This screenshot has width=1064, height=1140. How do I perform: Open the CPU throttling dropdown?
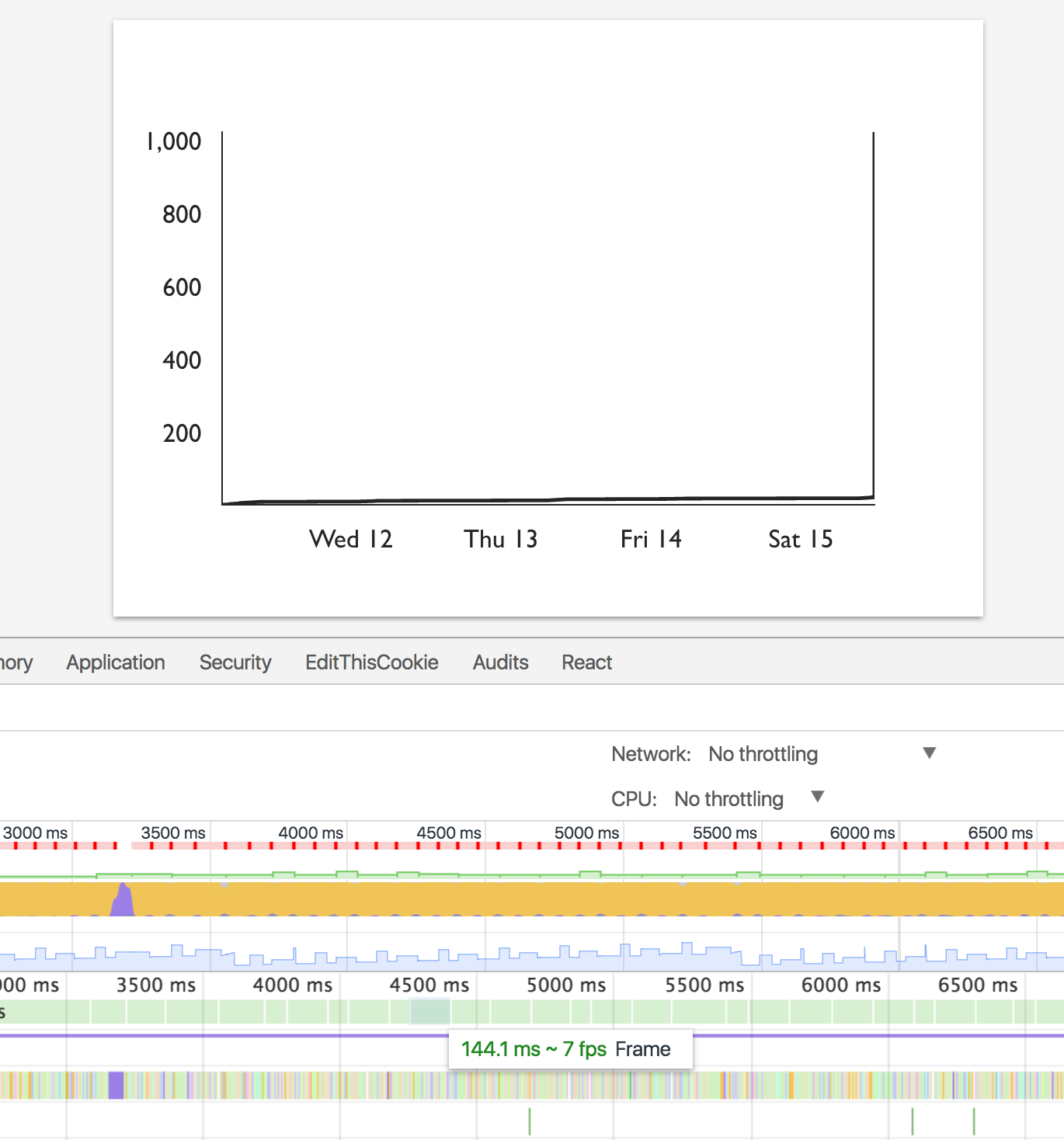click(x=749, y=799)
